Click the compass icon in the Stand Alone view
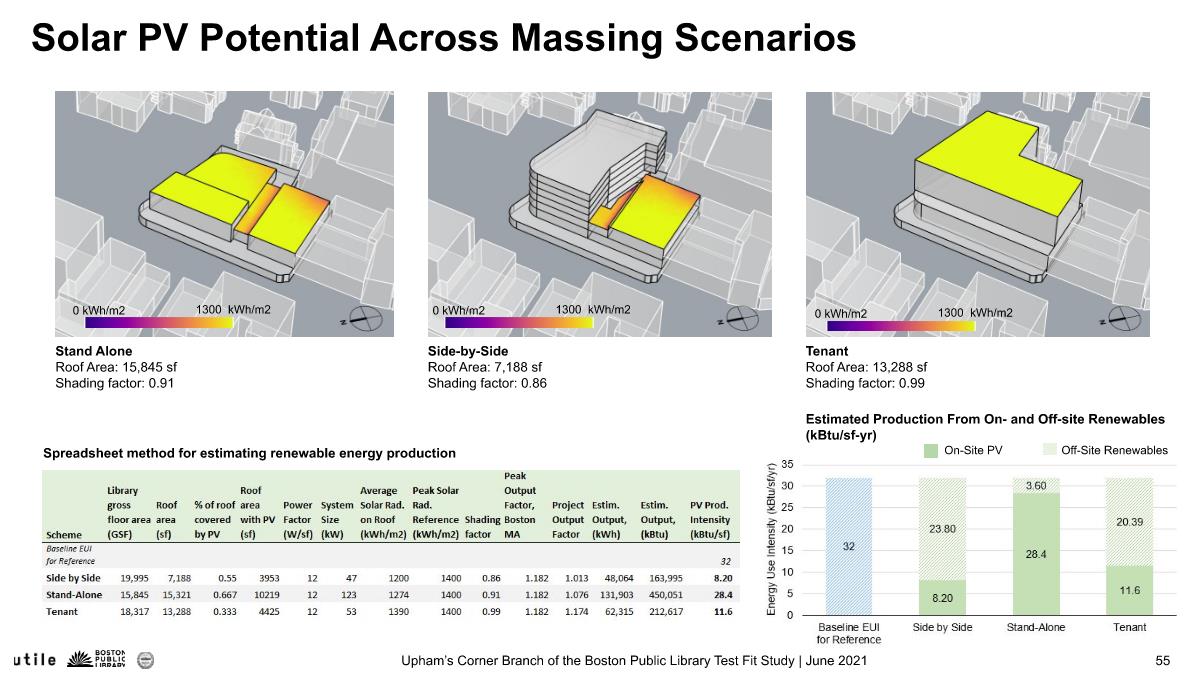Screen dimensions: 1200x675 pos(365,318)
